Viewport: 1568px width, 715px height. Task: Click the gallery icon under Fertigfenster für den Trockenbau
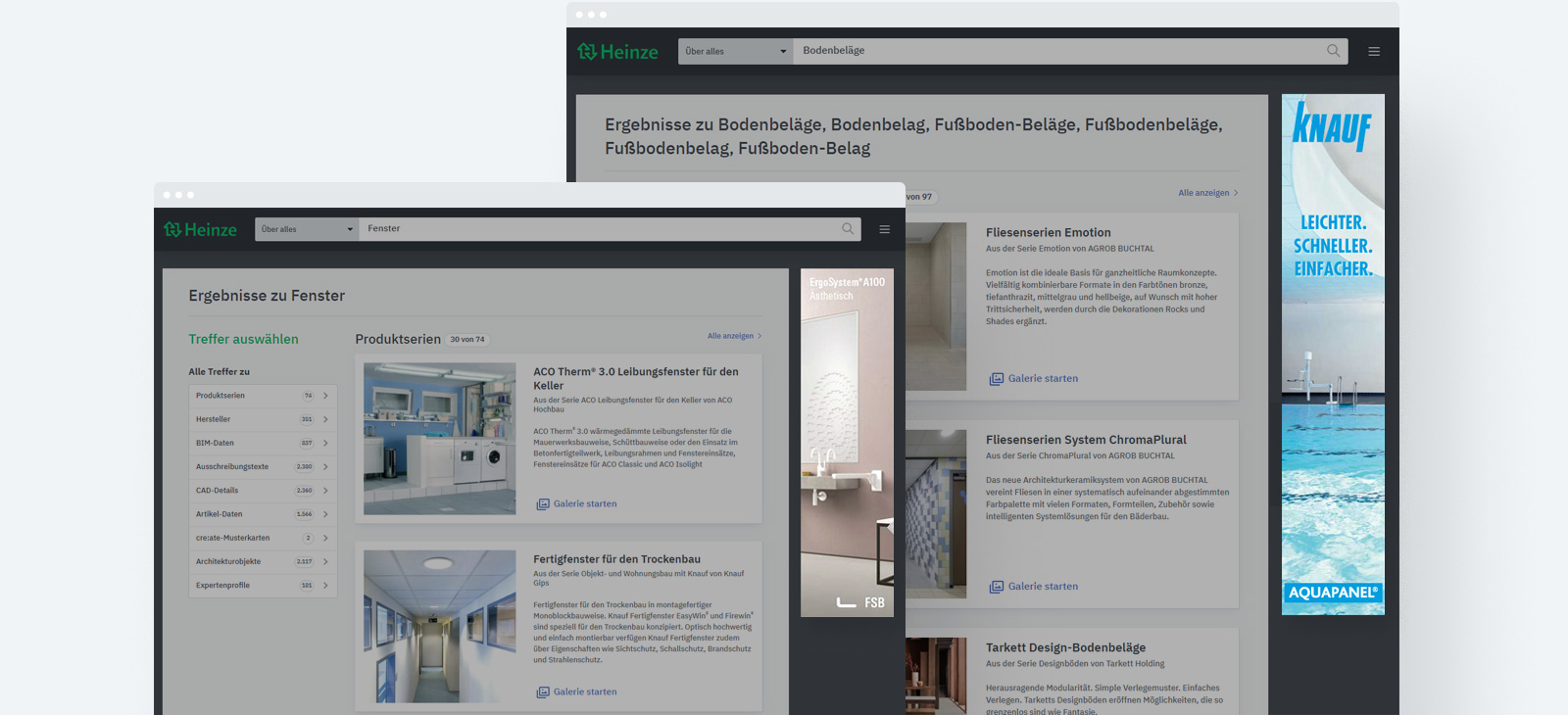tap(543, 692)
